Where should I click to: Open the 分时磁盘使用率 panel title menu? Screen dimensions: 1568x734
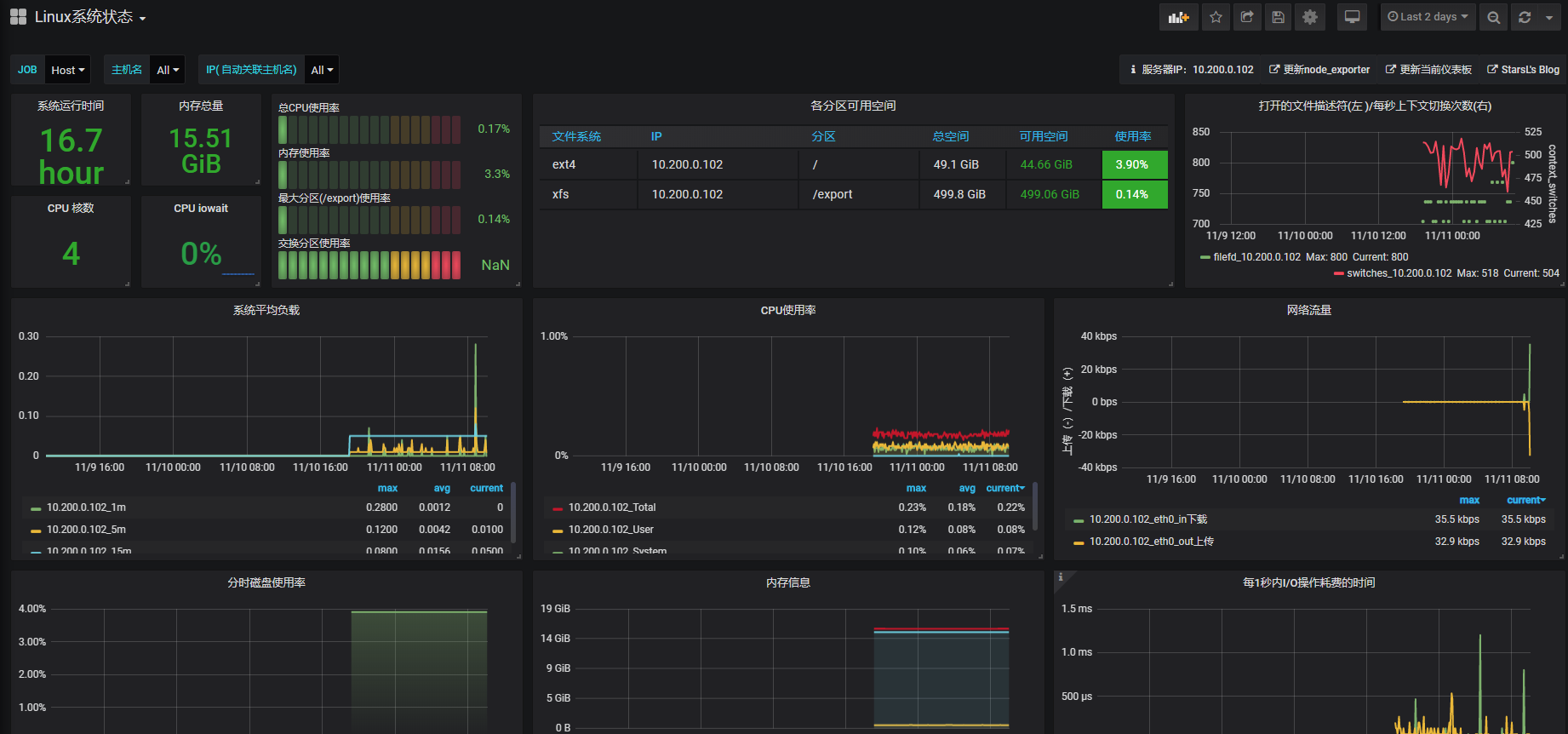tap(266, 582)
